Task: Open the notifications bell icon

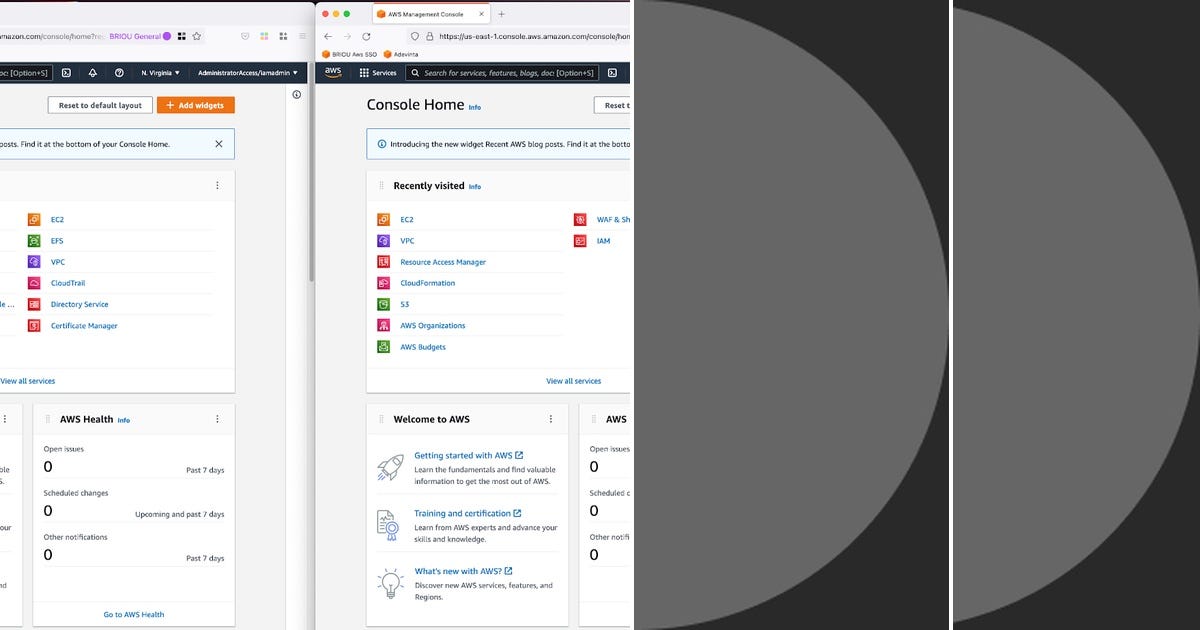Action: (x=92, y=72)
